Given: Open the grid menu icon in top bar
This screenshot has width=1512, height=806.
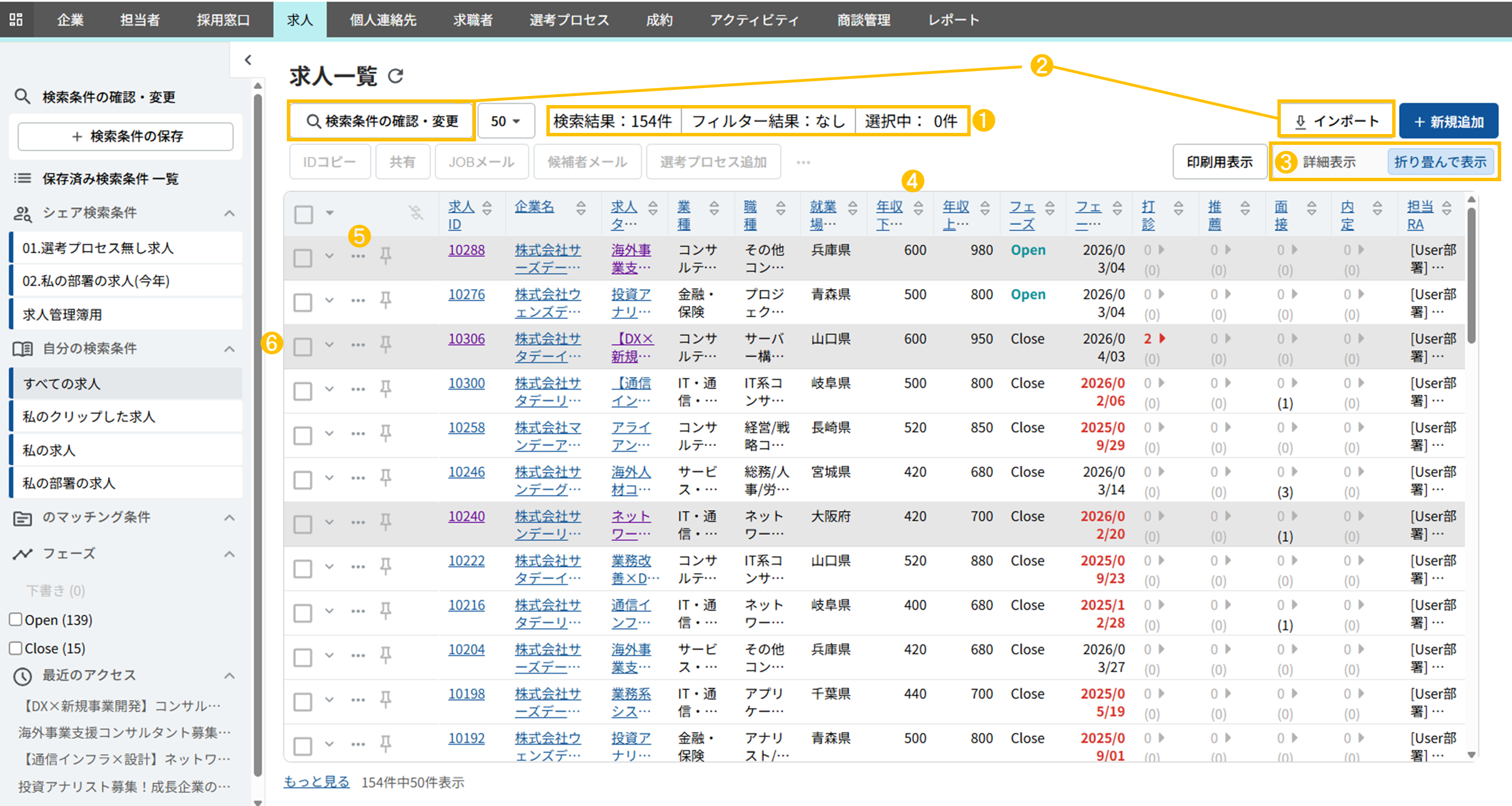Looking at the screenshot, I should (16, 19).
